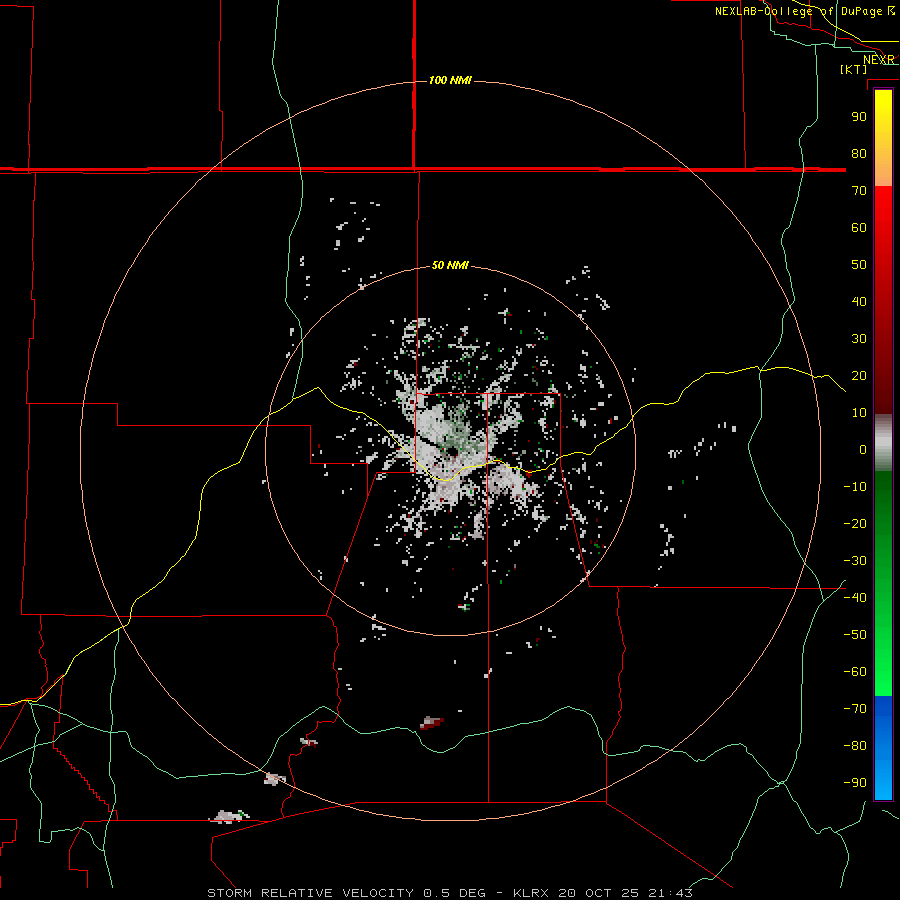This screenshot has height=900, width=900.
Task: Click the 50 NMI range ring label
Action: (x=450, y=265)
